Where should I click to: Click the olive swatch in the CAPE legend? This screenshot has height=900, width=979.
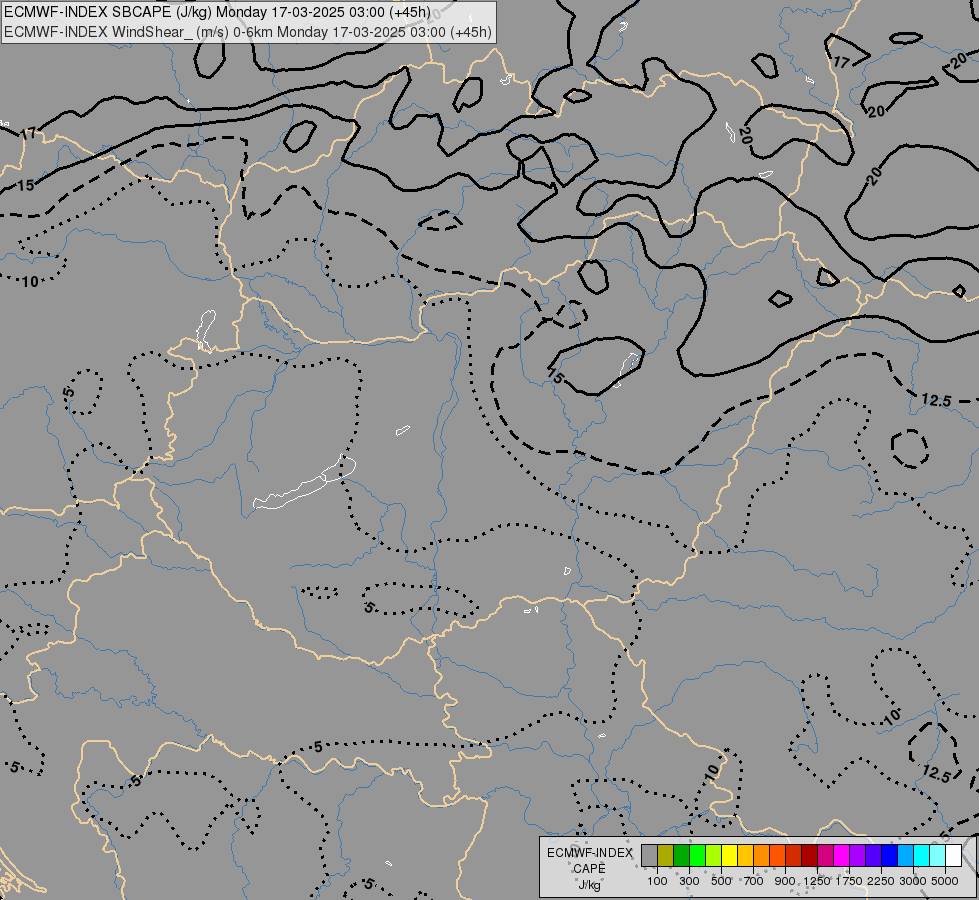coord(665,856)
